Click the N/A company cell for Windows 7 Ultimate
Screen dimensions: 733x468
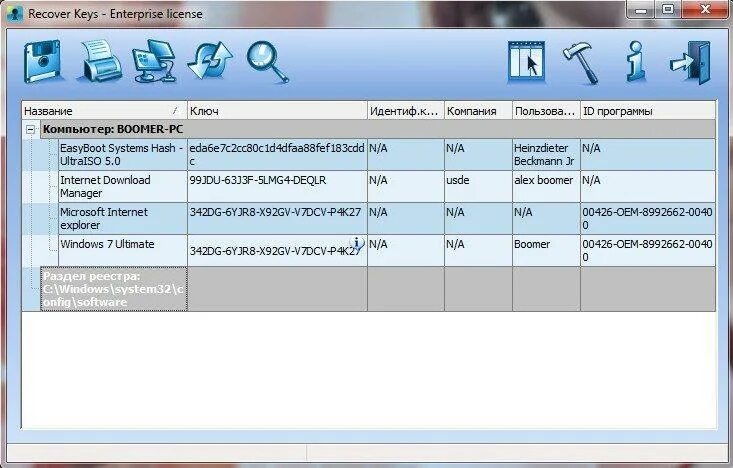point(478,251)
